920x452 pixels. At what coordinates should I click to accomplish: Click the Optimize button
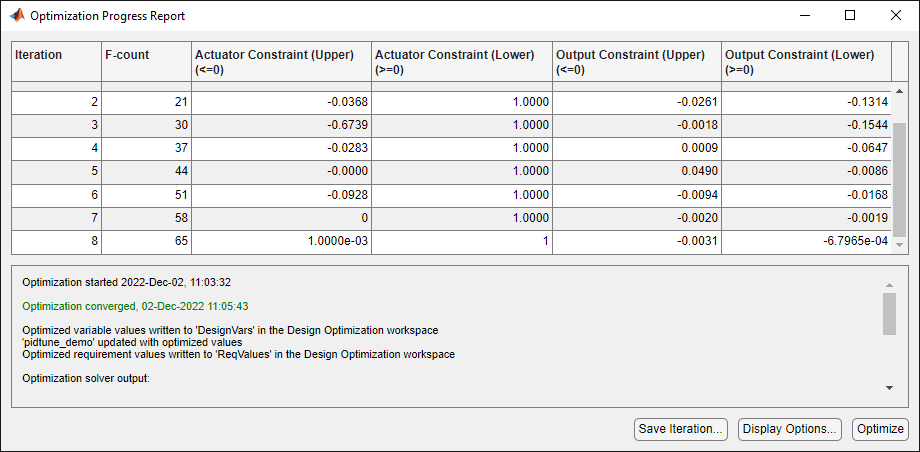880,429
